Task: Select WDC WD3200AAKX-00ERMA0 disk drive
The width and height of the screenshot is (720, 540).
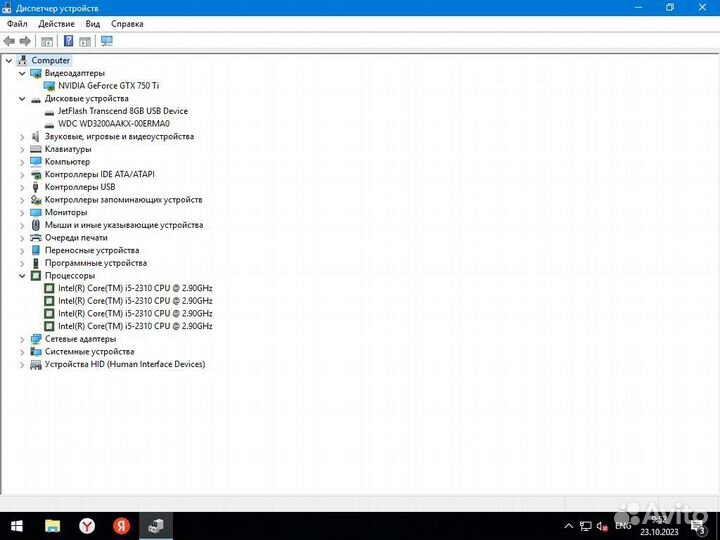Action: click(x=114, y=124)
